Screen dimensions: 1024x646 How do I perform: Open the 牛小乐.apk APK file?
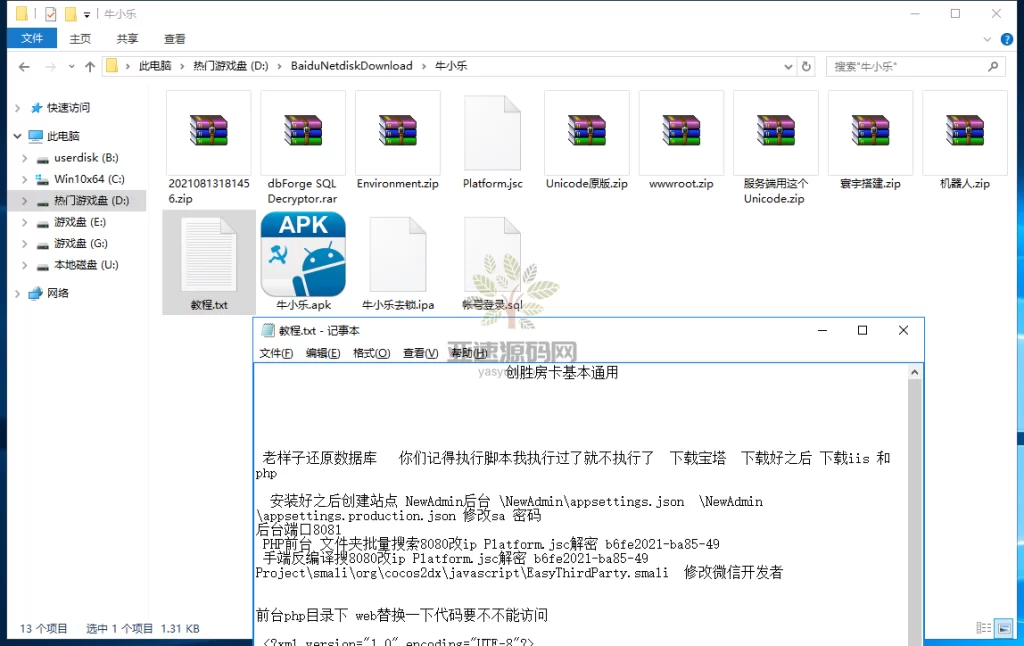coord(302,253)
